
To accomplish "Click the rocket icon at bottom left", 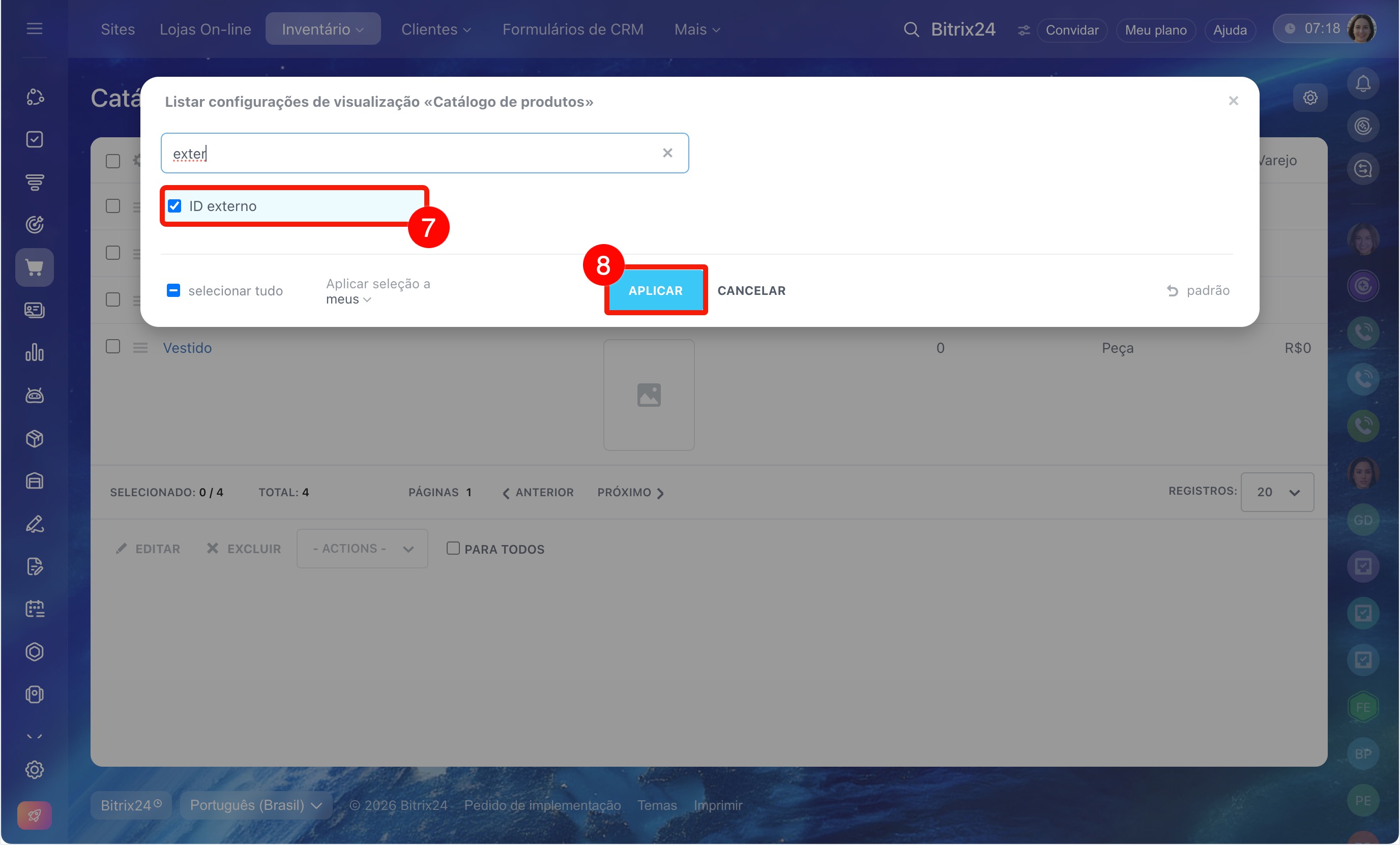I will point(35,816).
